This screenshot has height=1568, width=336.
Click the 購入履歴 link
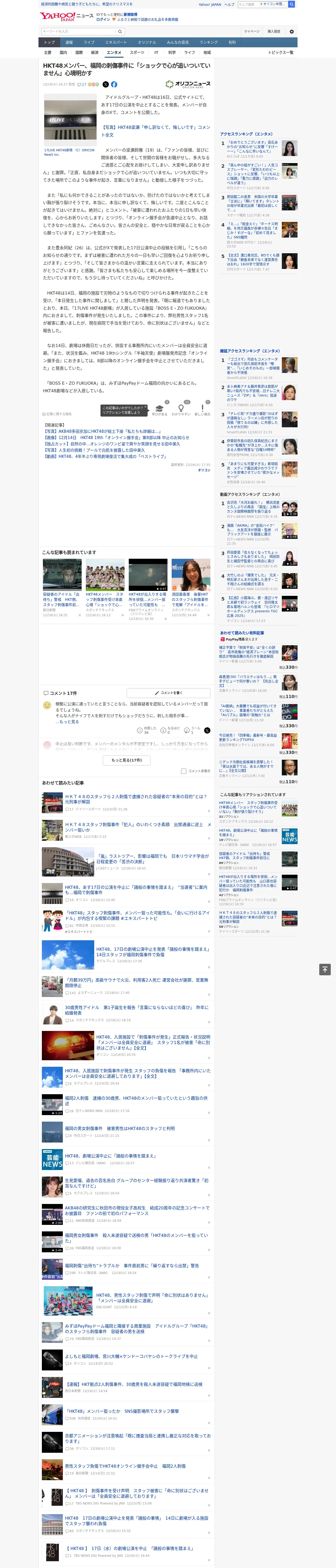click(274, 31)
